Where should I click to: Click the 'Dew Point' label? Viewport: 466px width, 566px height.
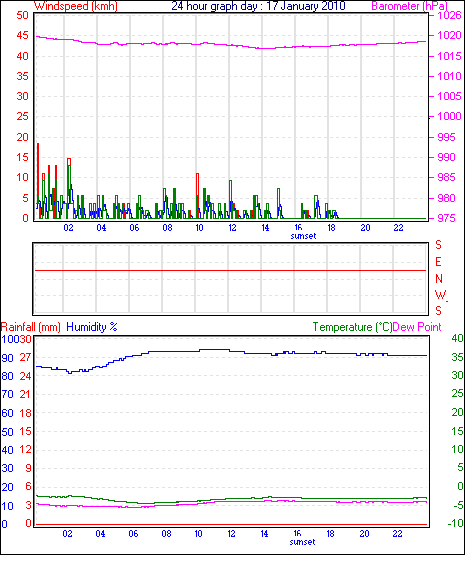pos(417,327)
